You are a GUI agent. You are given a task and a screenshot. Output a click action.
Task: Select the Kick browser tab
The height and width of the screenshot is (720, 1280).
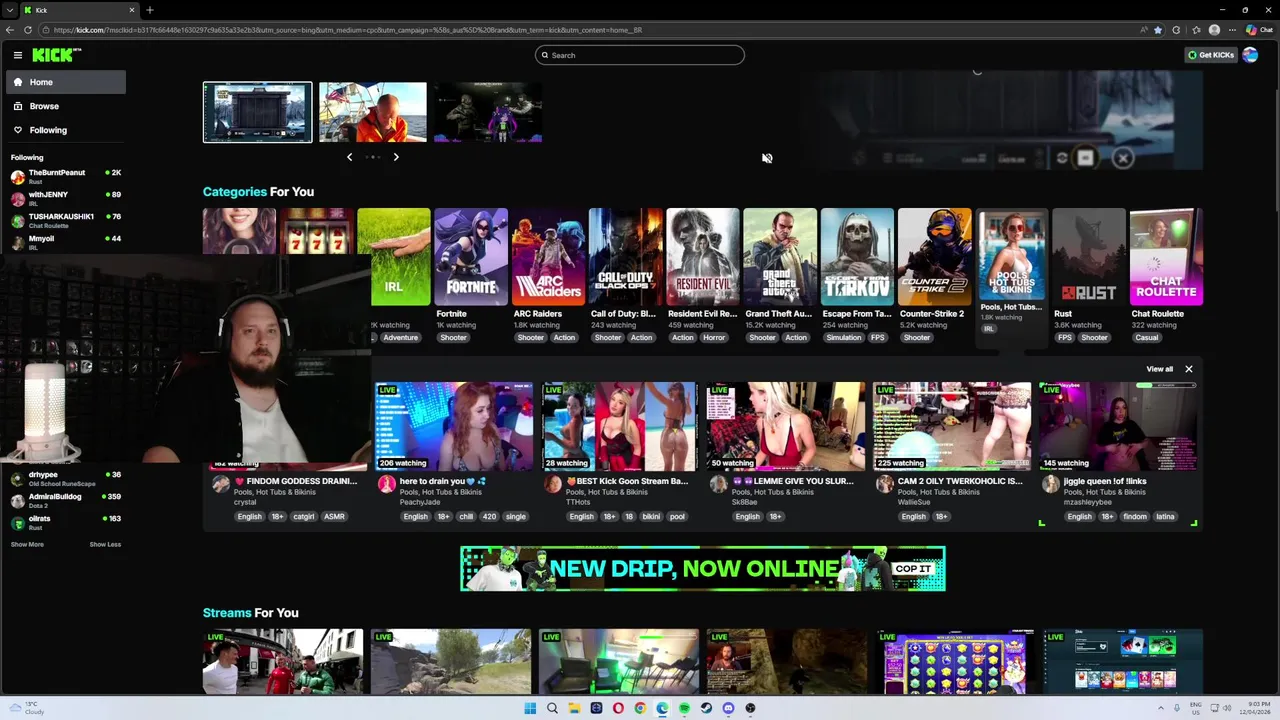pyautogui.click(x=80, y=10)
